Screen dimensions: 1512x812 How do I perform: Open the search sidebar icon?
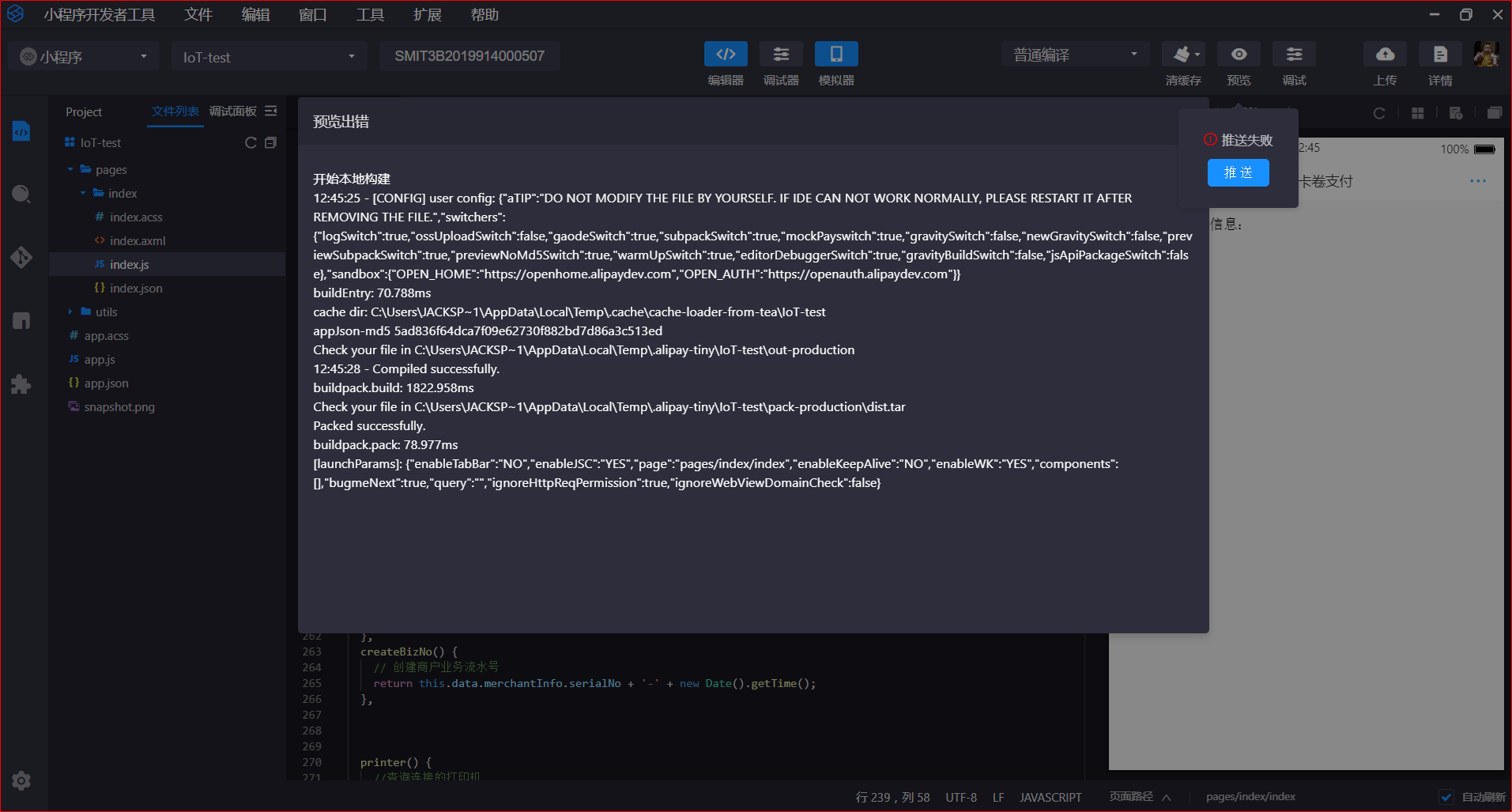point(21,195)
